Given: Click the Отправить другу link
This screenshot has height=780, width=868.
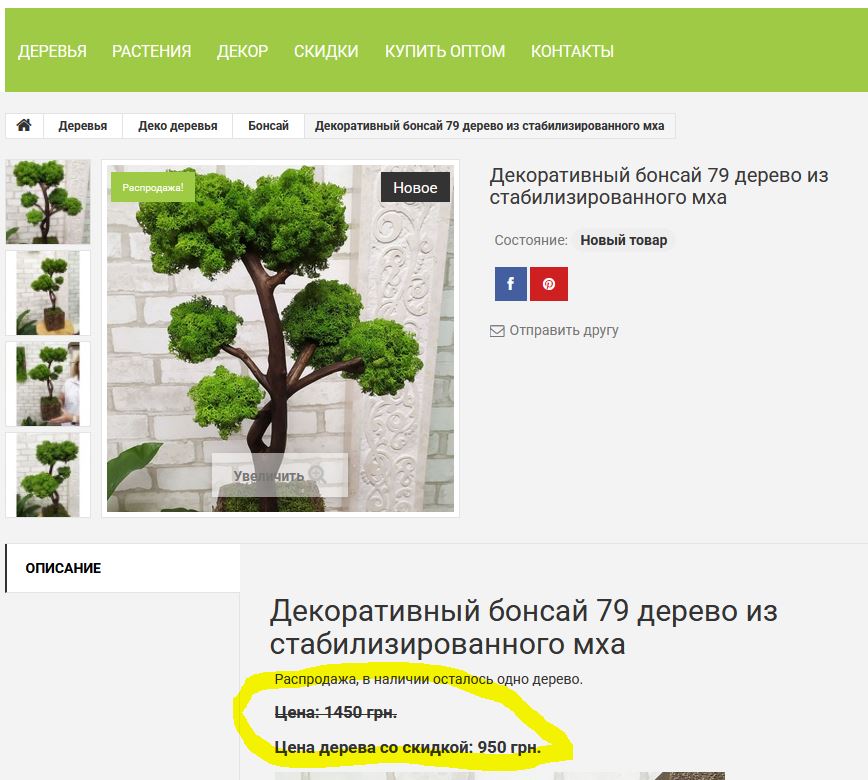Looking at the screenshot, I should click(x=563, y=330).
